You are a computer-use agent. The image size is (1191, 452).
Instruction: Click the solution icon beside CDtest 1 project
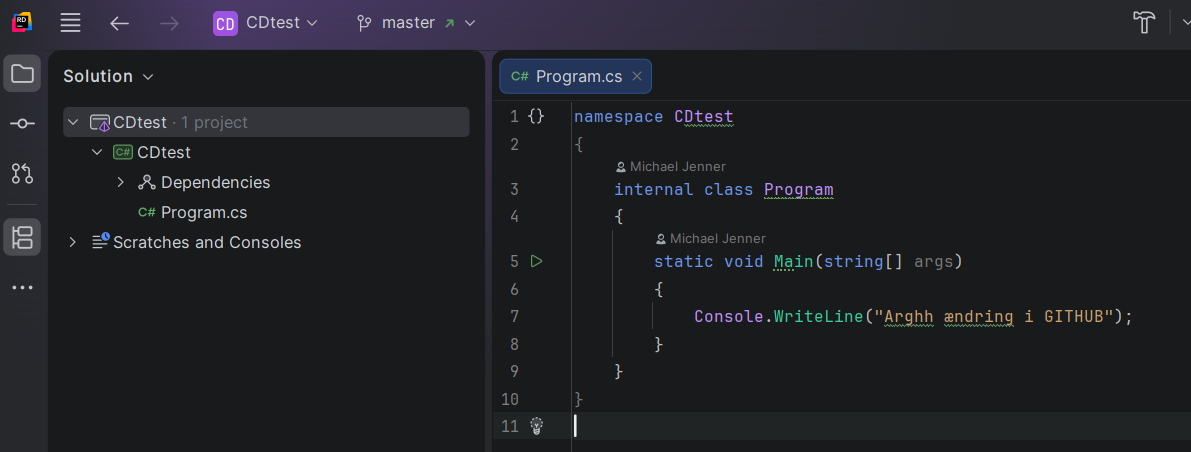[100, 122]
